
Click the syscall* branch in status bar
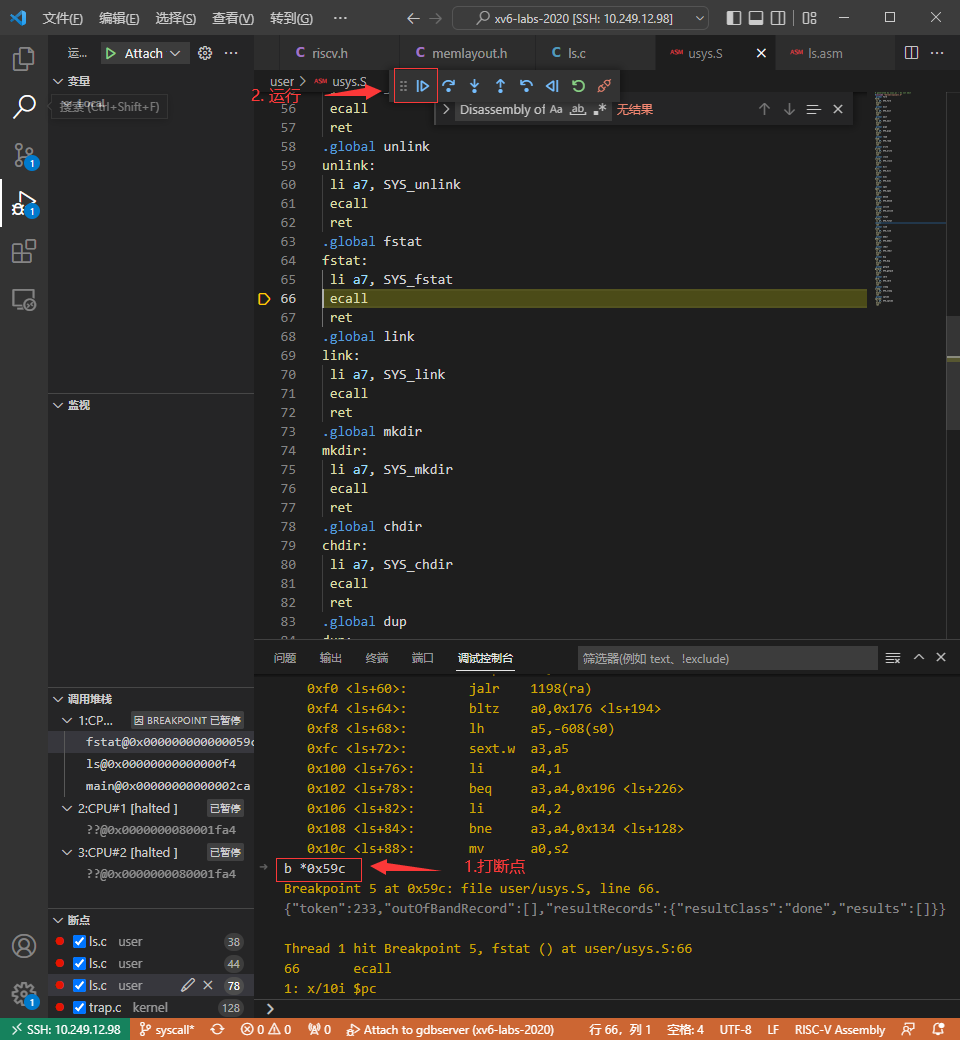pyautogui.click(x=168, y=1029)
